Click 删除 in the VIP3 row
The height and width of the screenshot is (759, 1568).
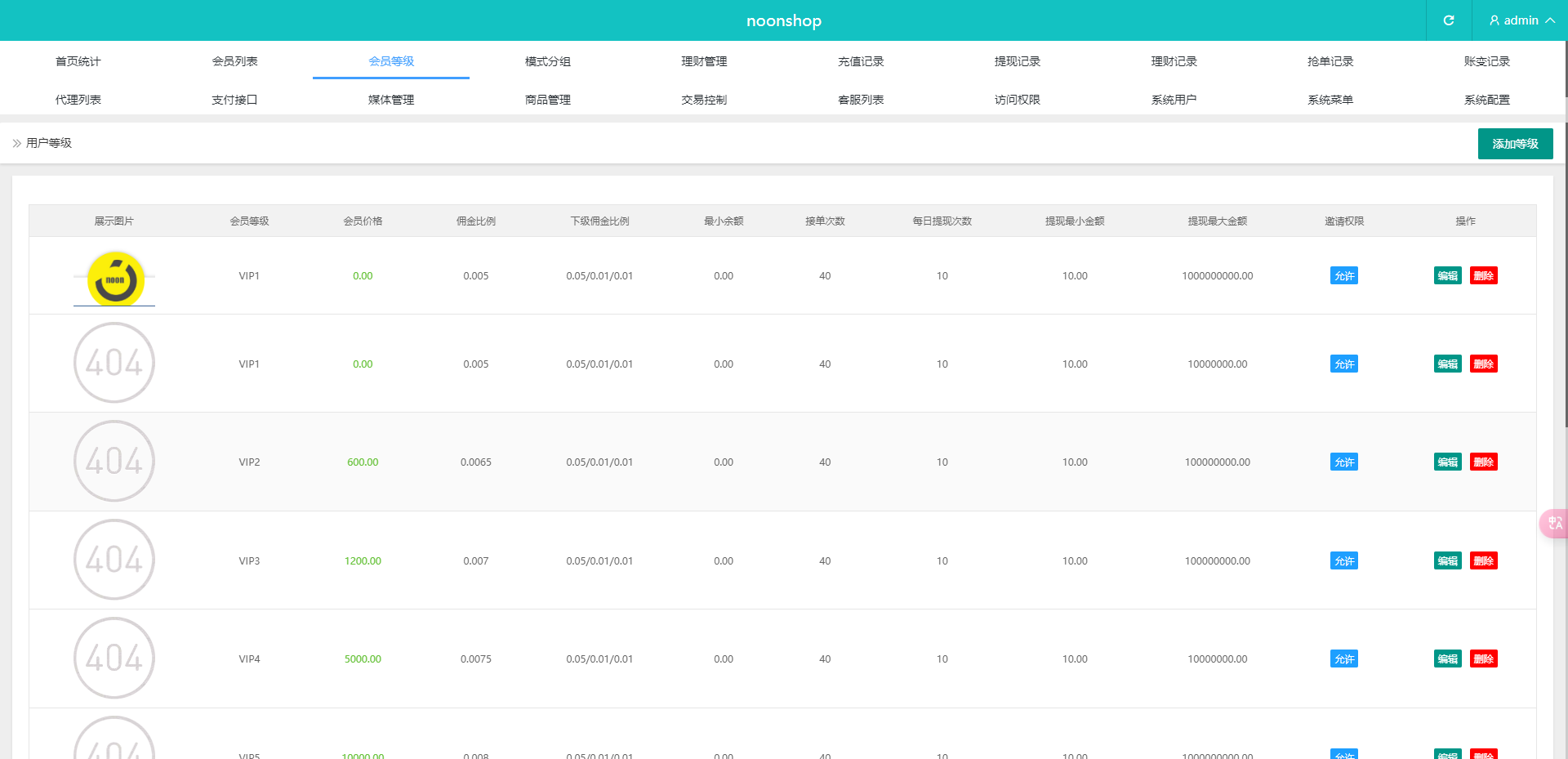[x=1484, y=560]
